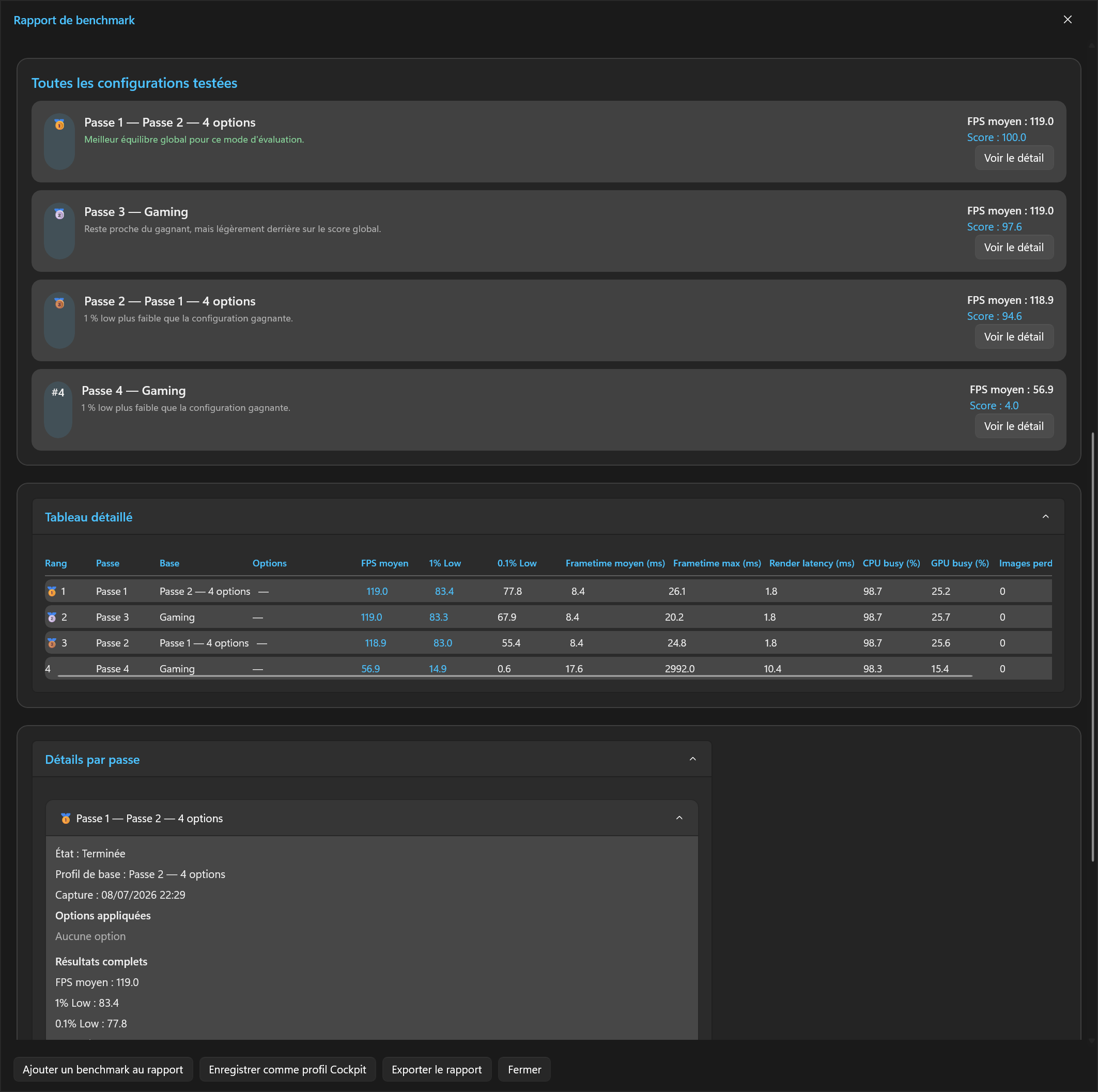This screenshot has height=1092, width=1098.
Task: Click the bronze medal in table row 3
Action: (x=52, y=643)
